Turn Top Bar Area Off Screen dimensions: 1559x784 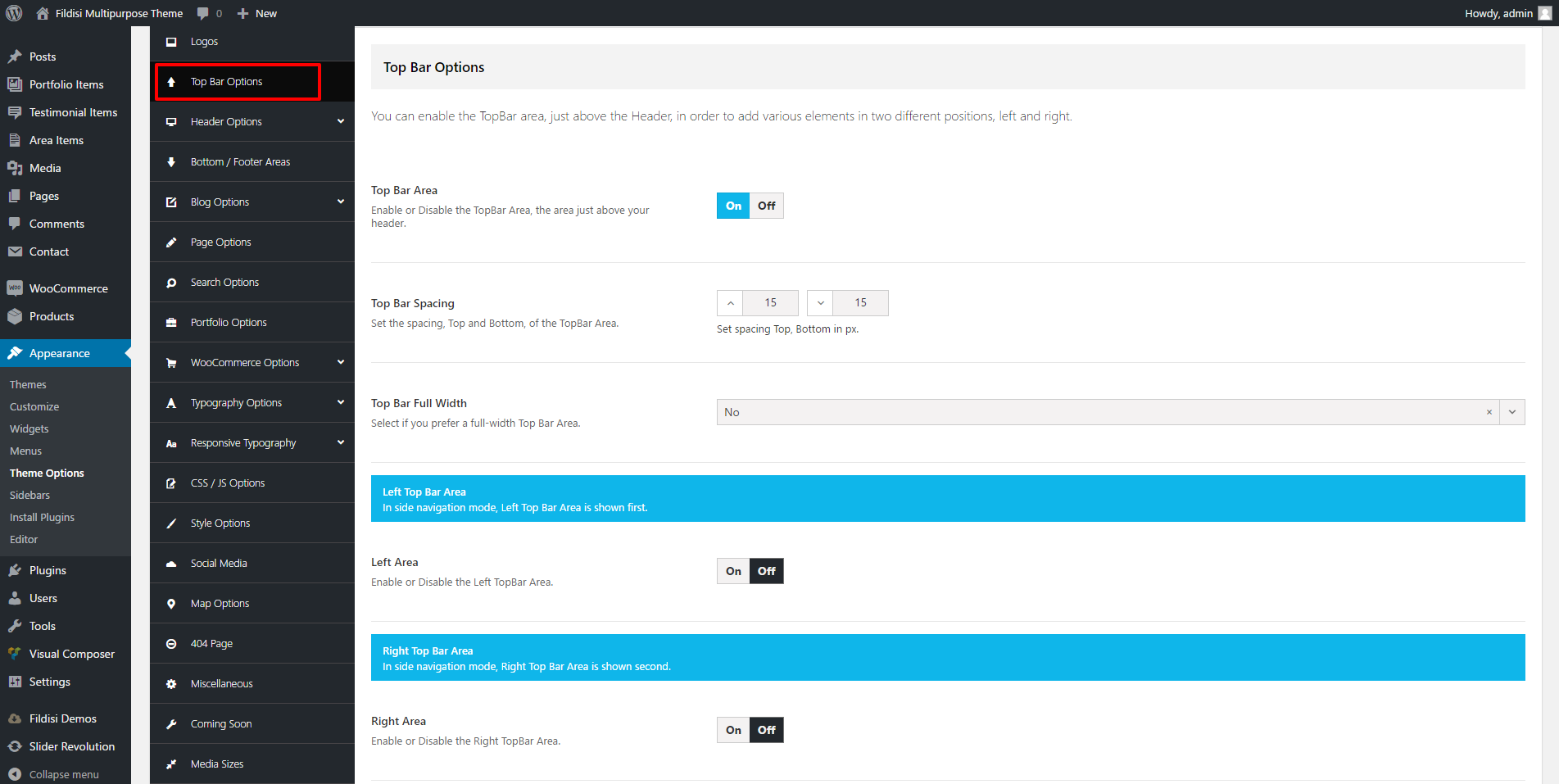tap(767, 206)
